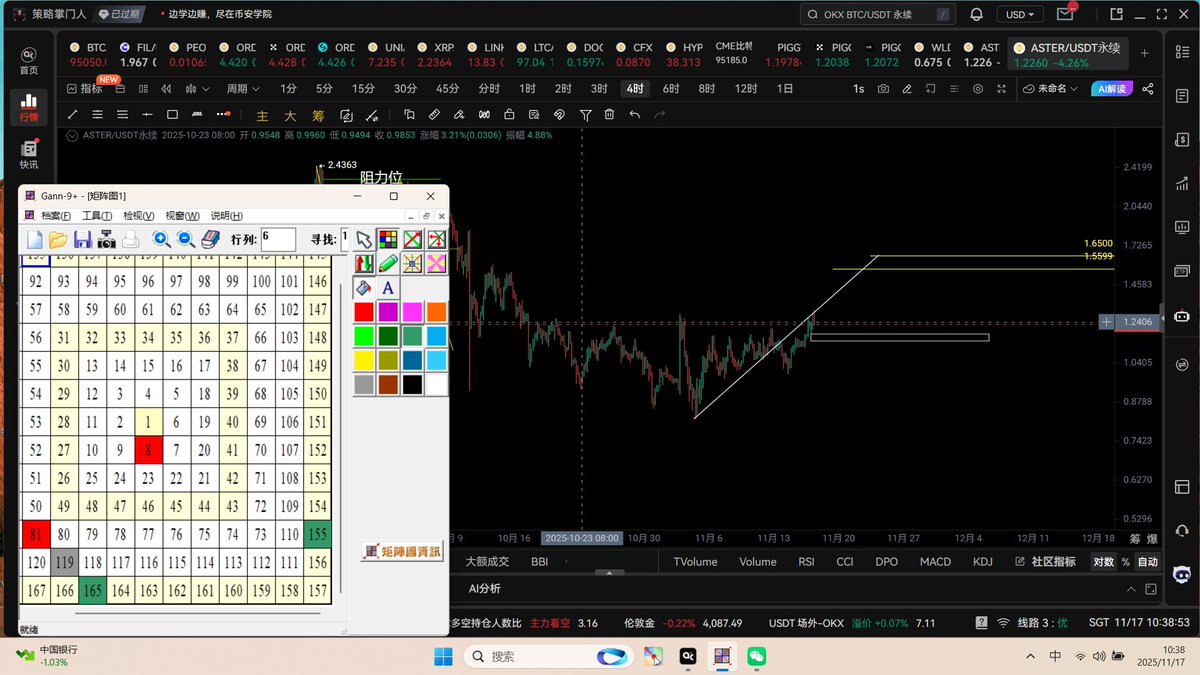Click the new file icon in Gann-9+

(x=34, y=239)
